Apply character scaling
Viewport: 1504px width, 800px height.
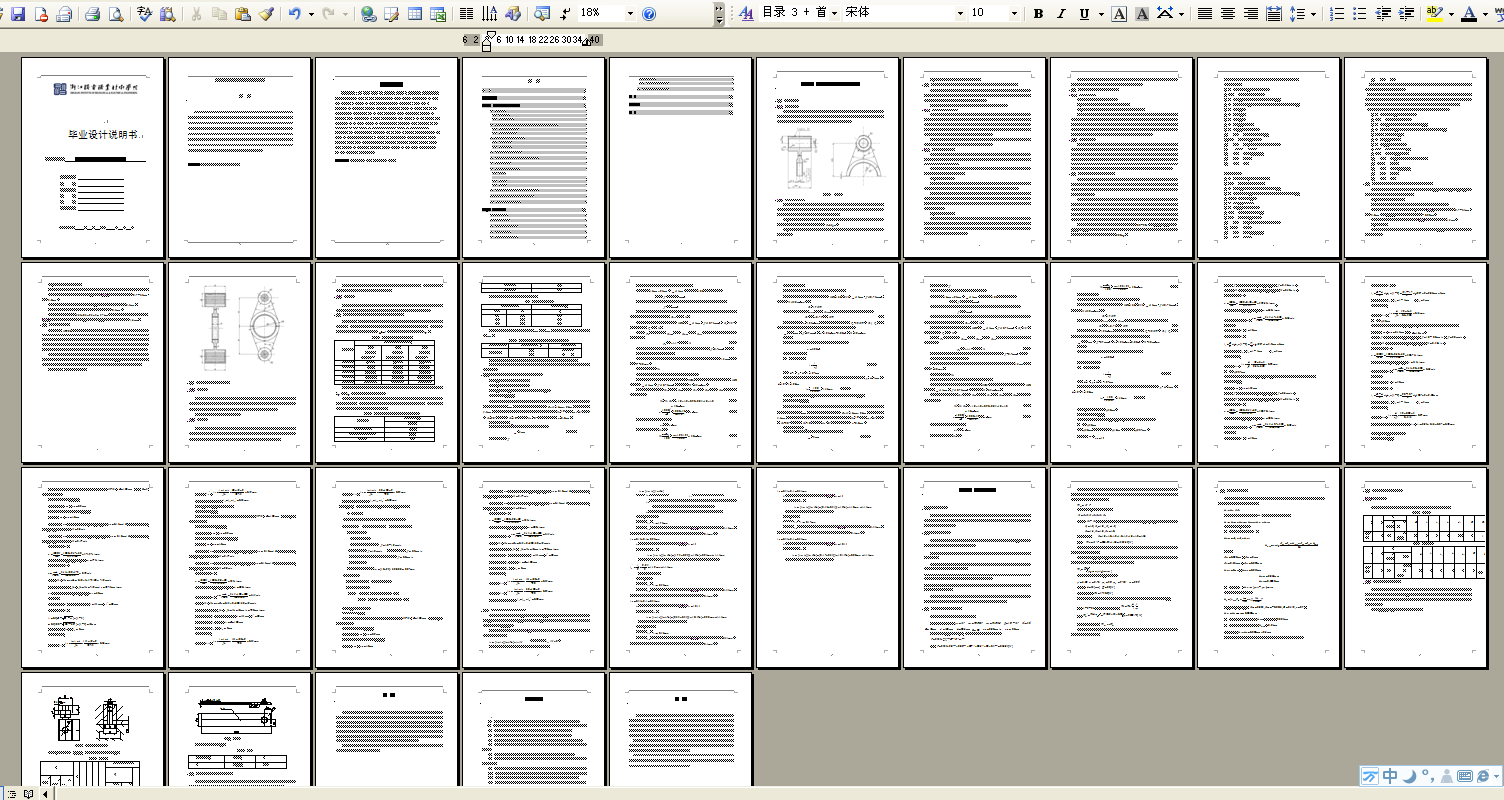(x=1165, y=14)
